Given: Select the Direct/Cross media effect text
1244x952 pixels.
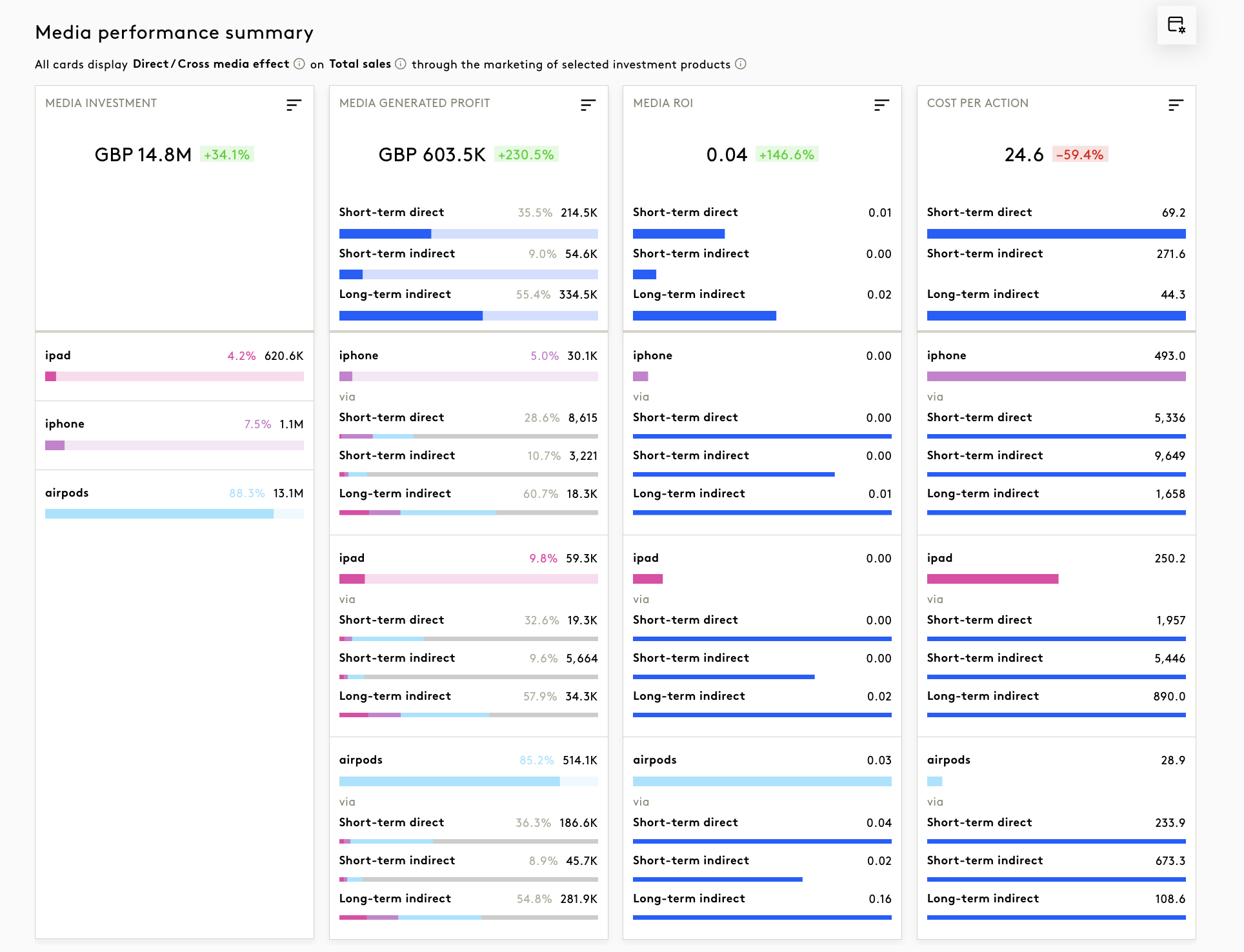Looking at the screenshot, I should click(x=210, y=64).
